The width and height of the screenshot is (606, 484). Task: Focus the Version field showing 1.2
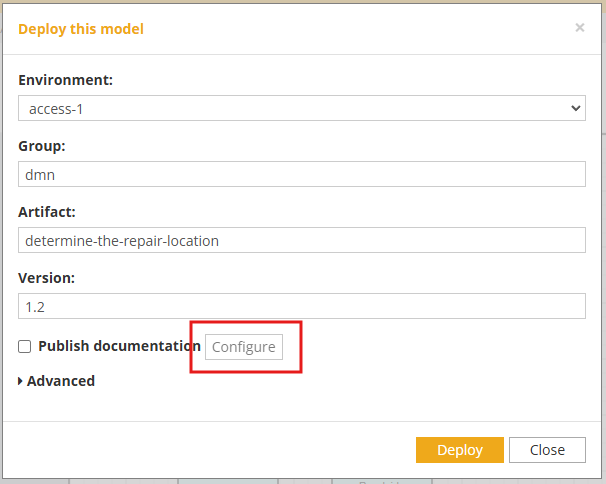[x=302, y=306]
